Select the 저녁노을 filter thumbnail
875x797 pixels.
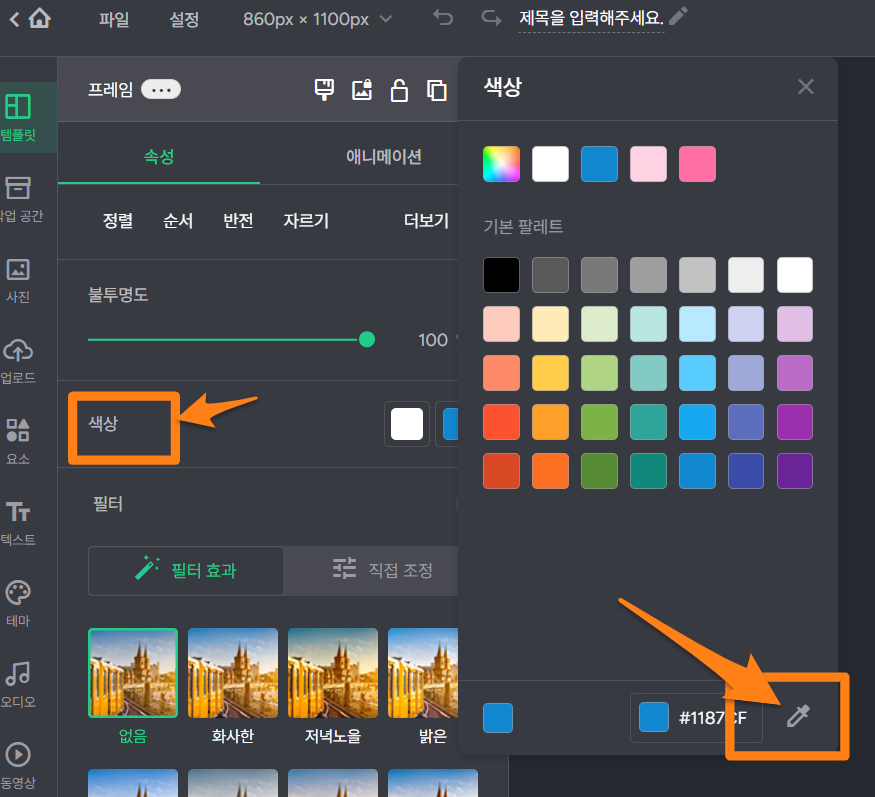tap(333, 672)
